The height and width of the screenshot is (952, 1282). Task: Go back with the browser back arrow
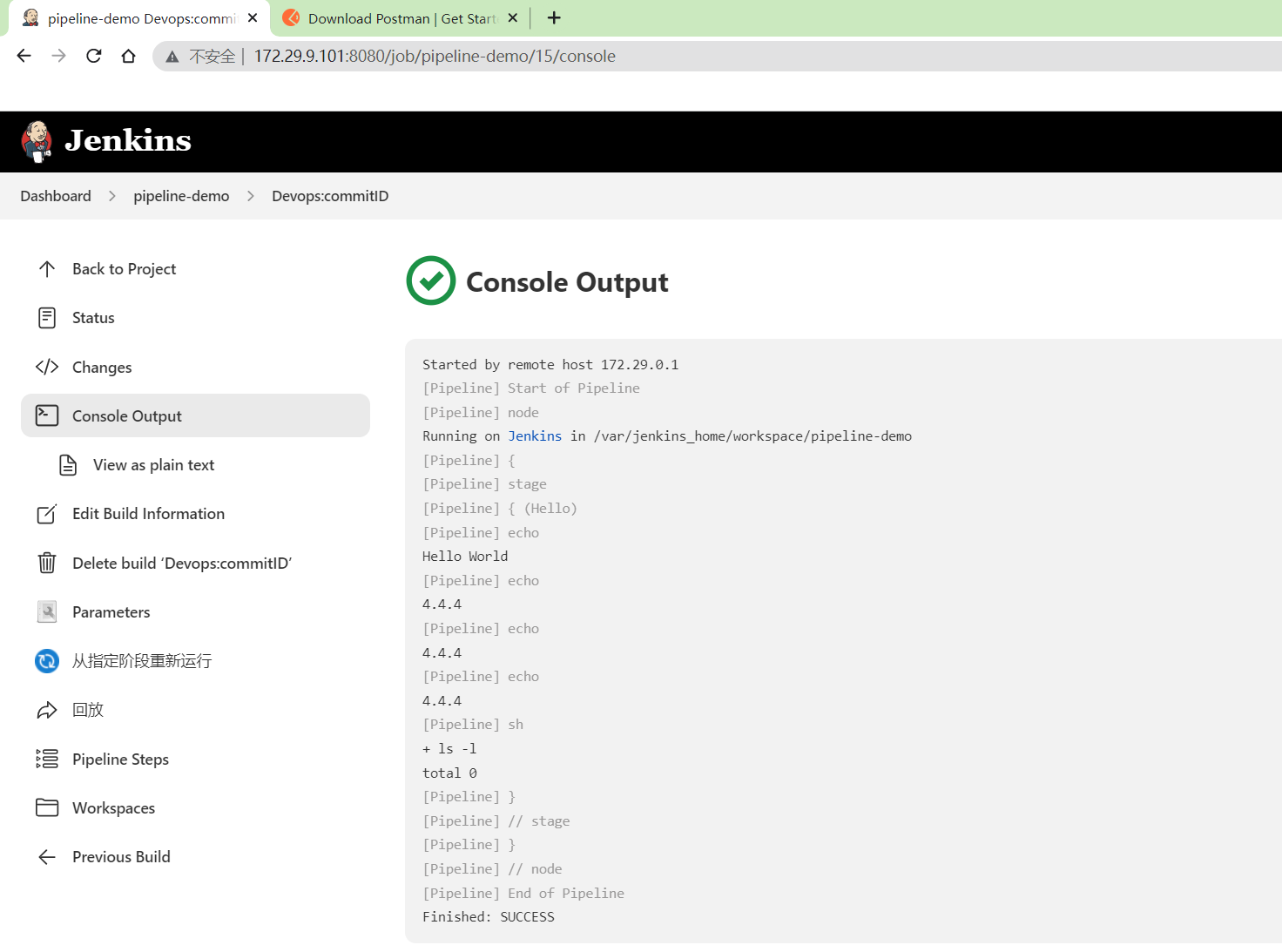pyautogui.click(x=24, y=56)
